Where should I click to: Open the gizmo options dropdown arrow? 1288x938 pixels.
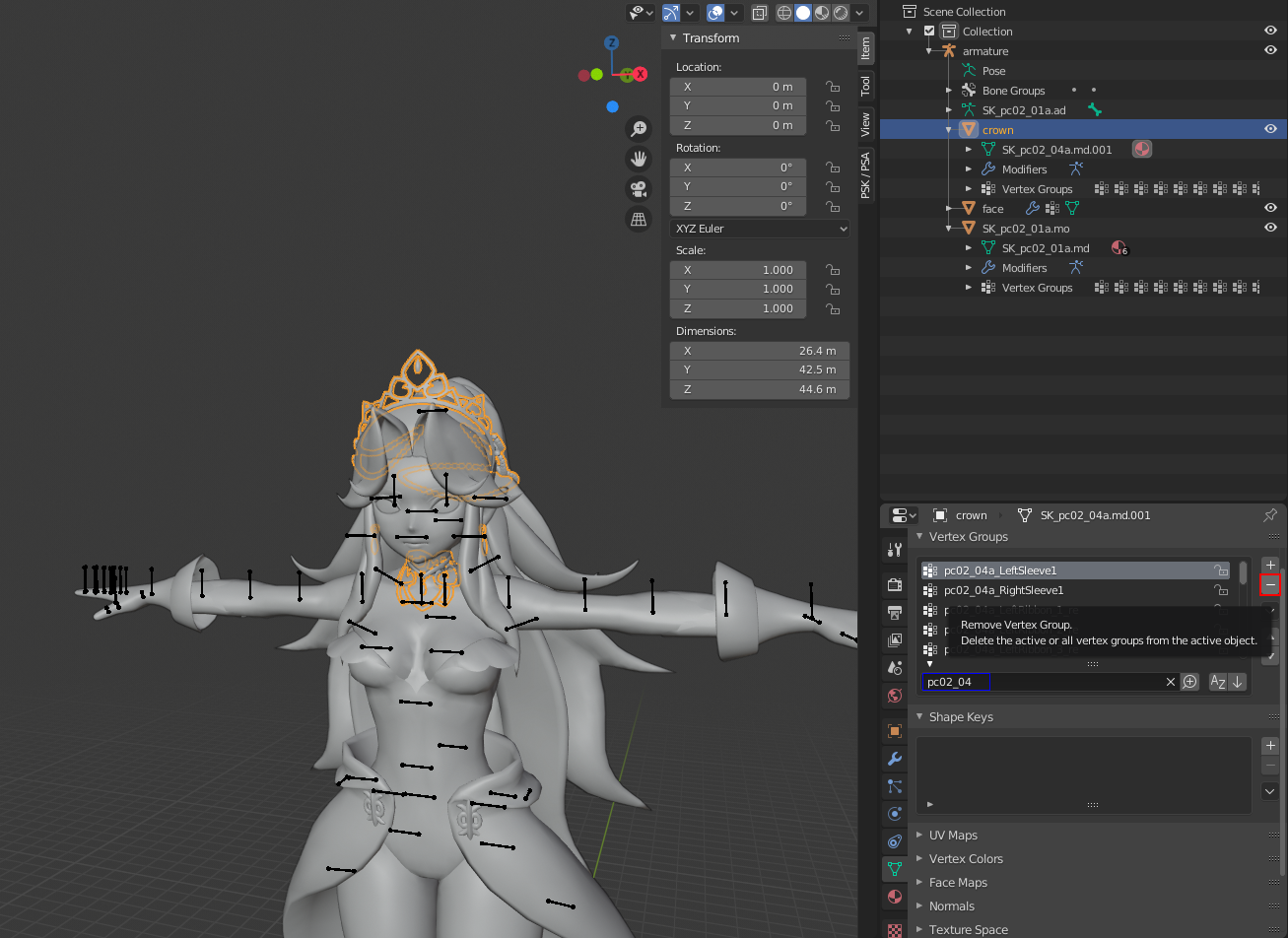coord(690,13)
